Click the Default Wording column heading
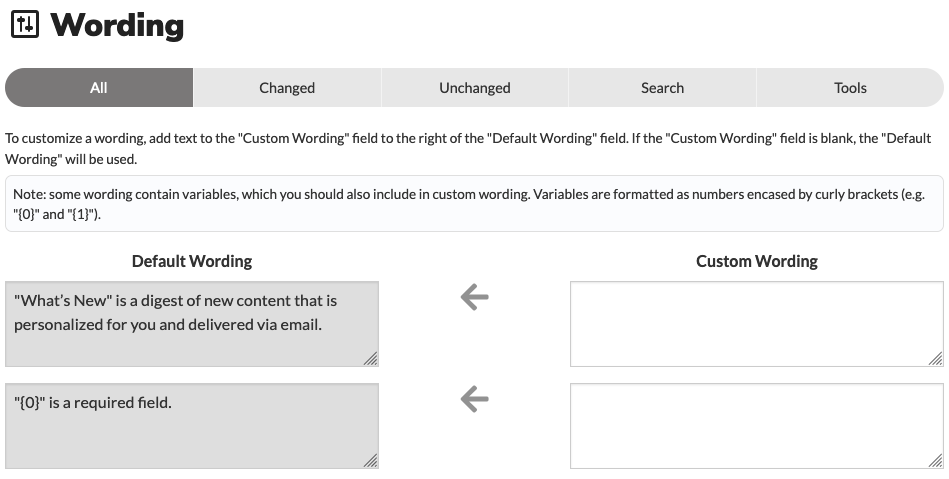Screen dimensions: 949x479 [x=192, y=261]
